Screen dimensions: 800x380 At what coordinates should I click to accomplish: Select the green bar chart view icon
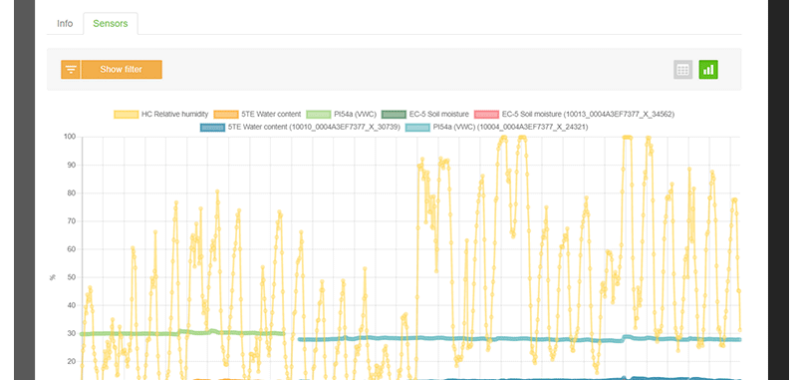[708, 69]
